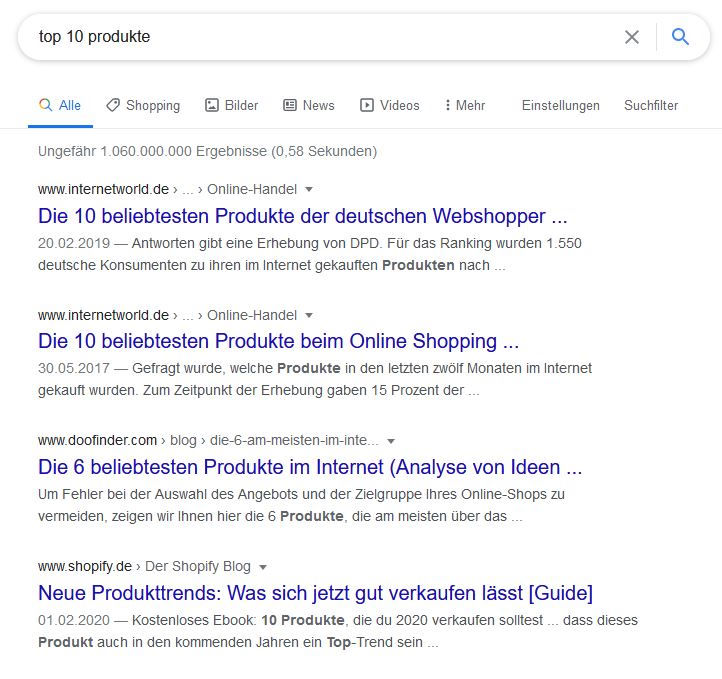Expand dropdown arrow for second internetworld.de result
Viewport: 722px width, 679px height.
(x=309, y=315)
